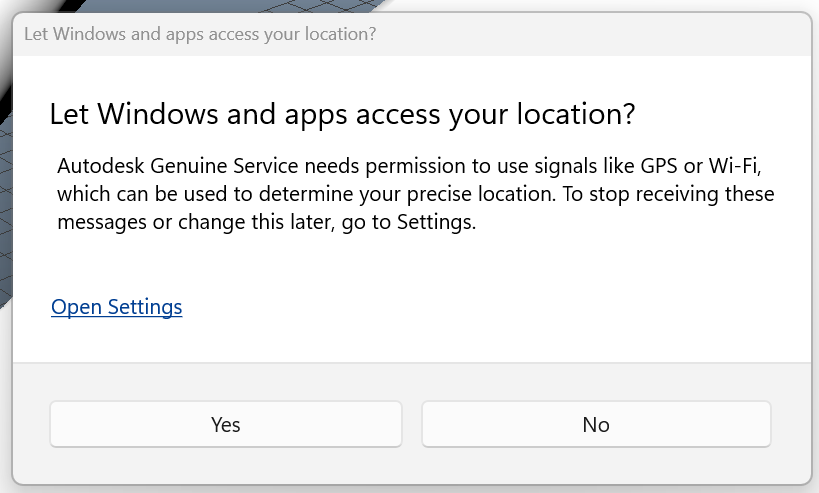
Task: Click the dialog title bar text
Action: [200, 34]
